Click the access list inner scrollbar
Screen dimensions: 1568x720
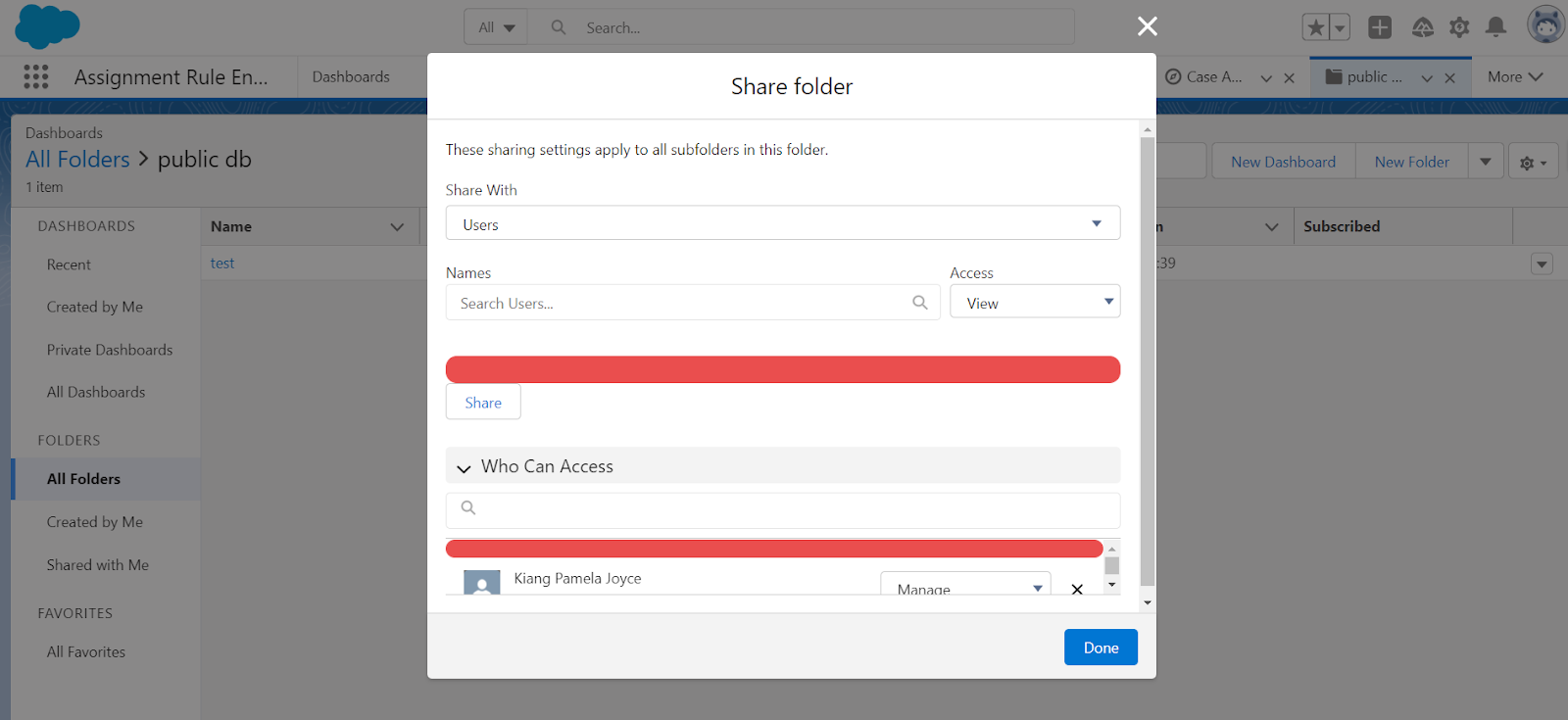pyautogui.click(x=1112, y=566)
